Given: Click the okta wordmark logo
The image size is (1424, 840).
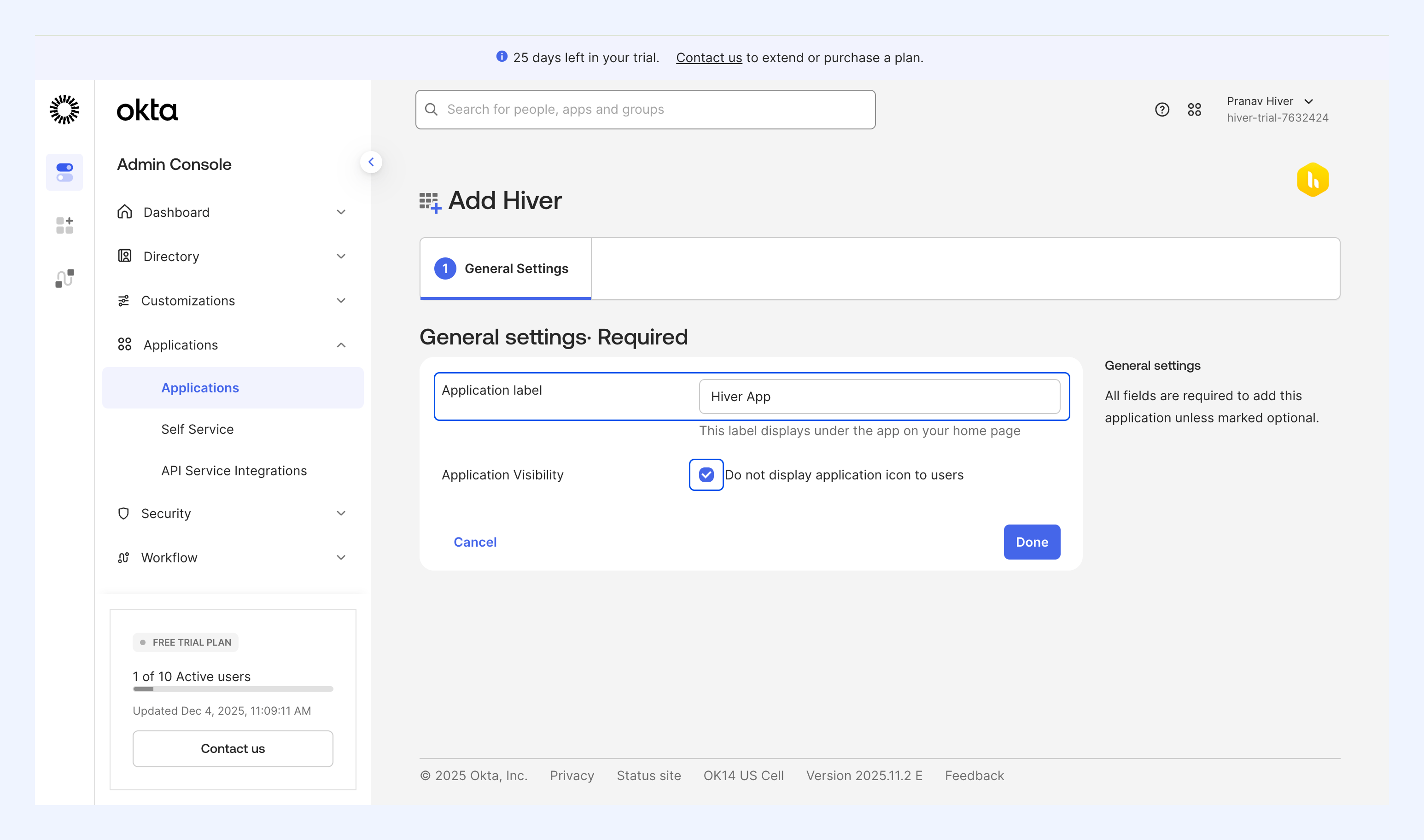Looking at the screenshot, I should [147, 111].
